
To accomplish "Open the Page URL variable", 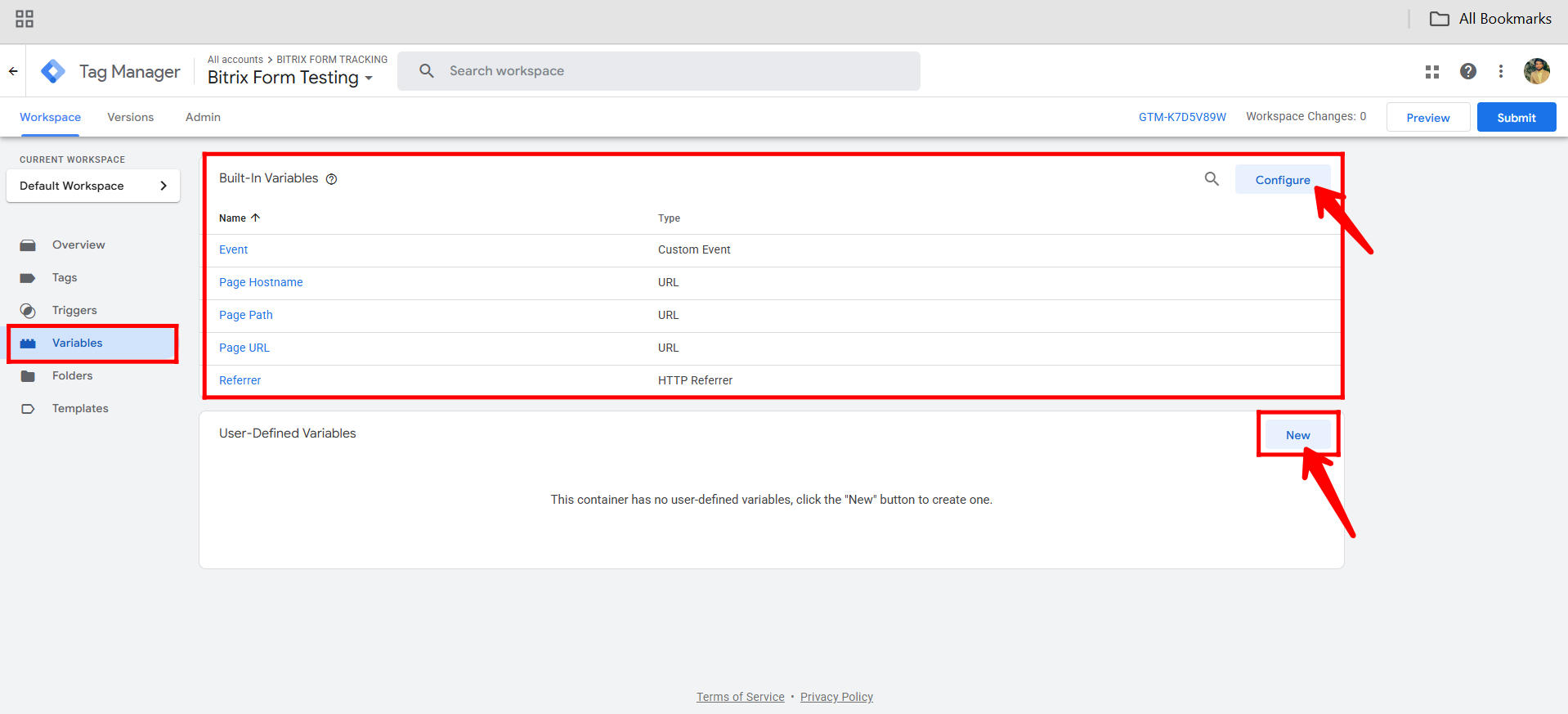I will [244, 348].
